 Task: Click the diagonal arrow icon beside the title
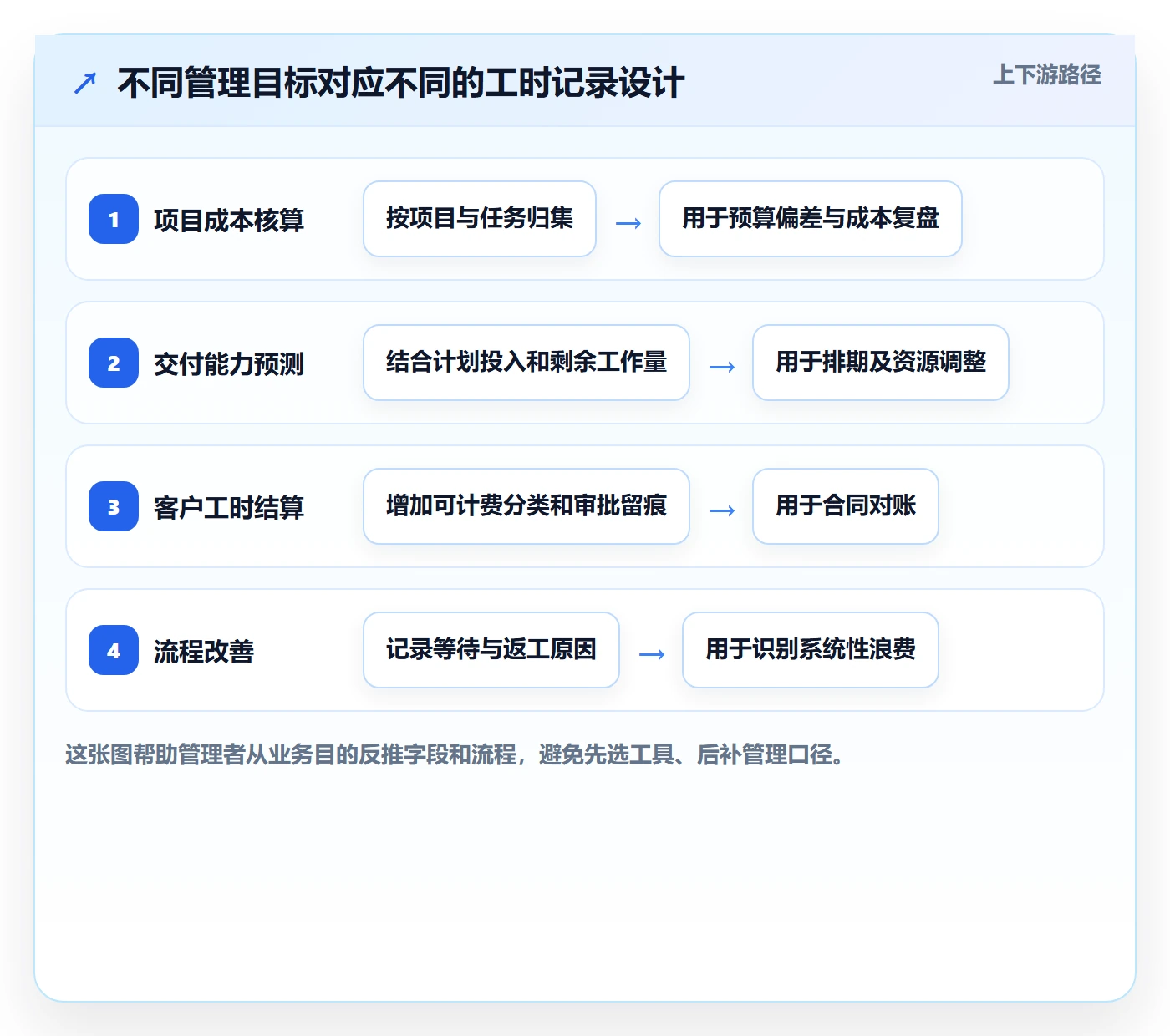(85, 83)
